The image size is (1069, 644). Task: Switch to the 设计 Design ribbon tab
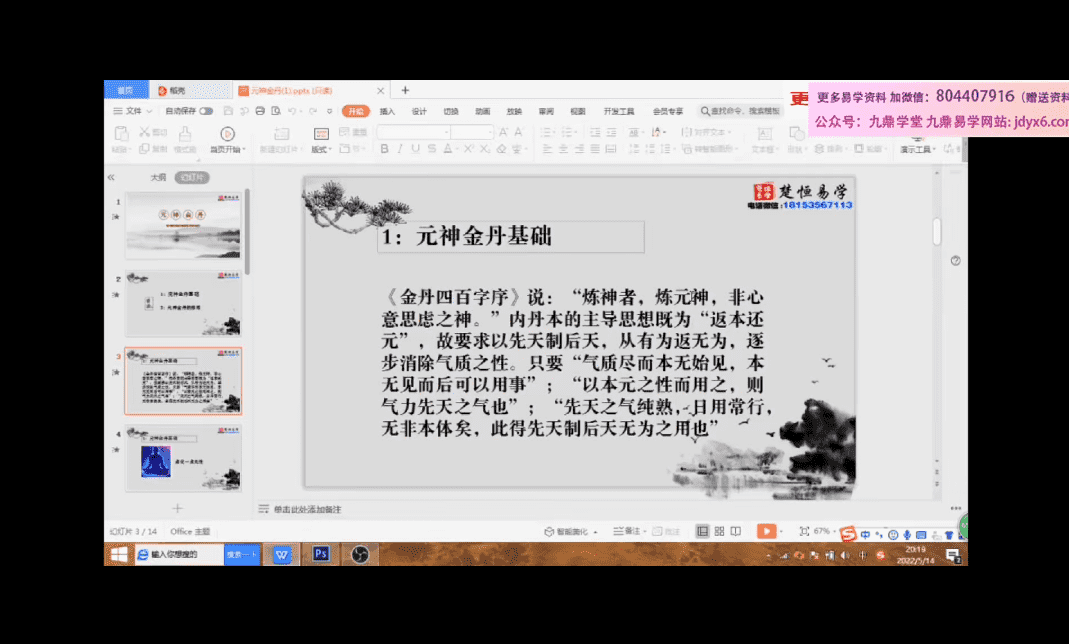[x=419, y=111]
